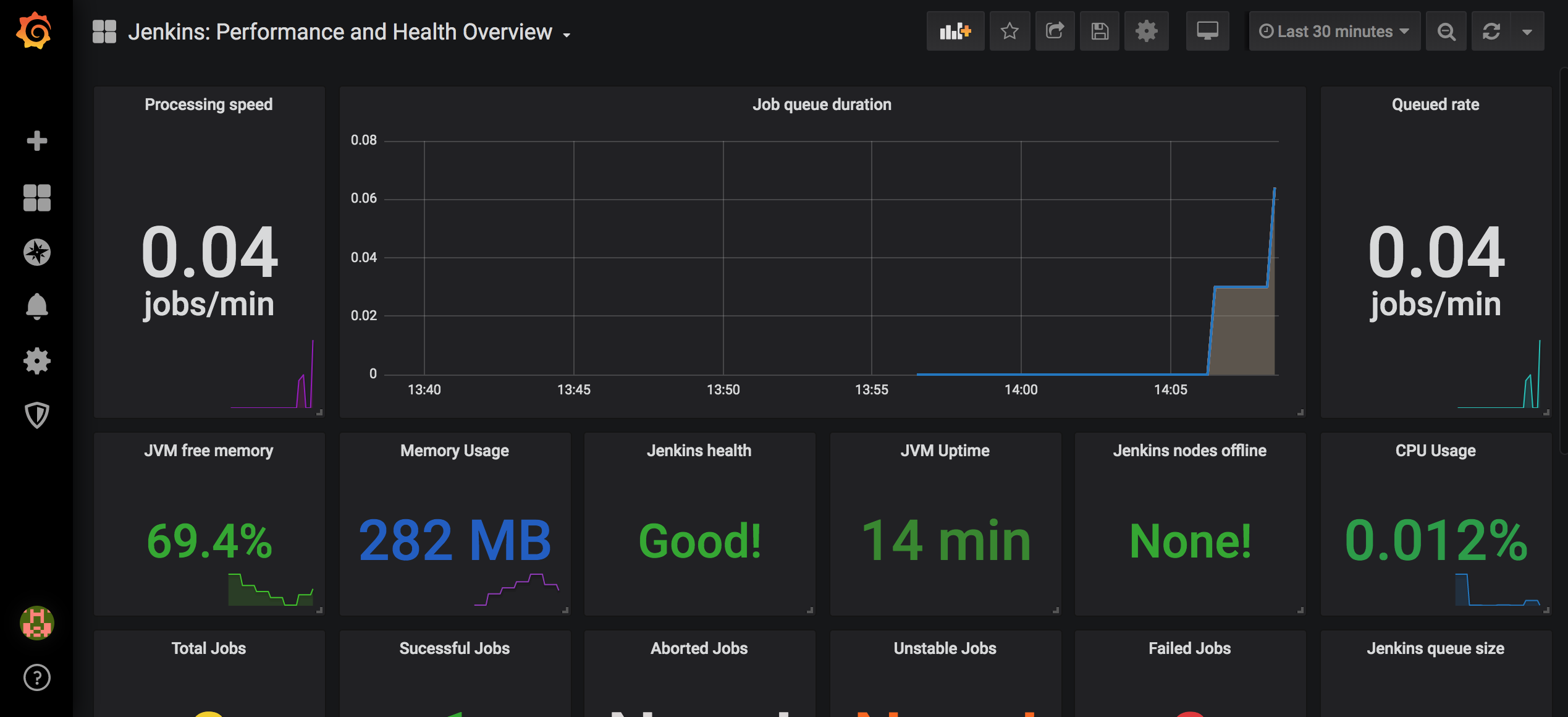Screen dimensions: 1568x717
Task: Expand the refresh interval dropdown arrow
Action: (1527, 31)
